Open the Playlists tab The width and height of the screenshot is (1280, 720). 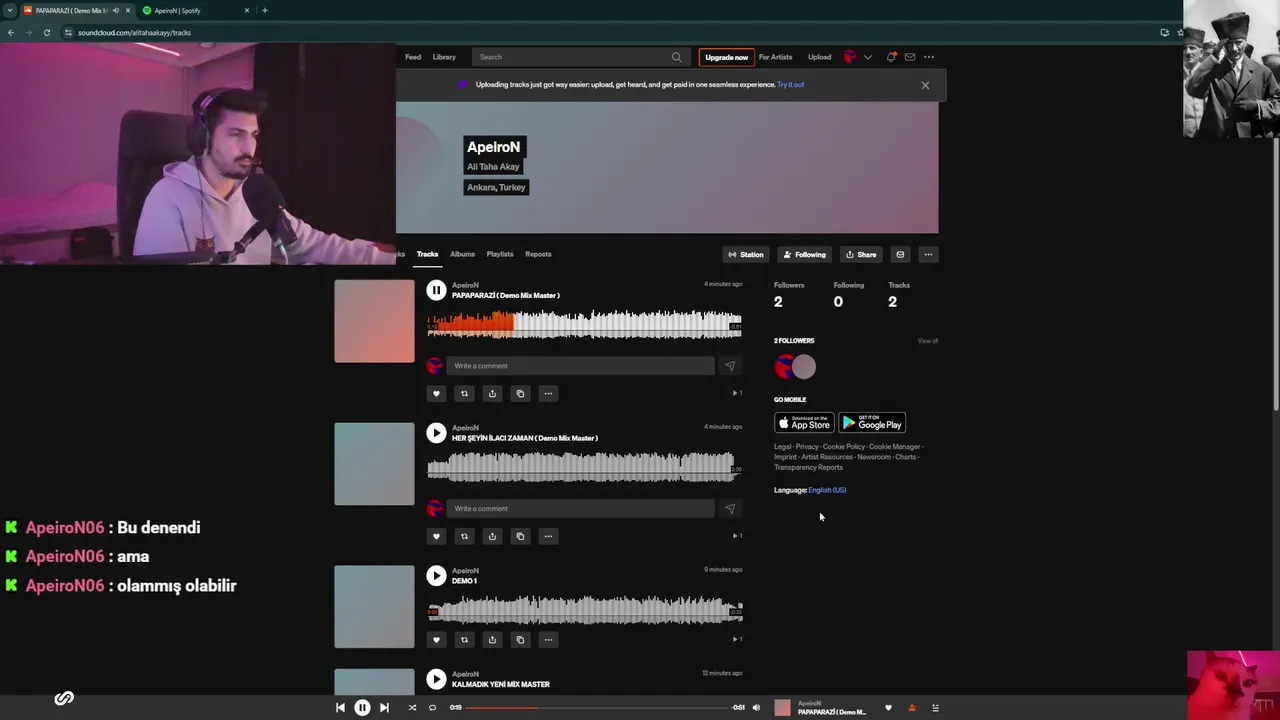coord(500,254)
